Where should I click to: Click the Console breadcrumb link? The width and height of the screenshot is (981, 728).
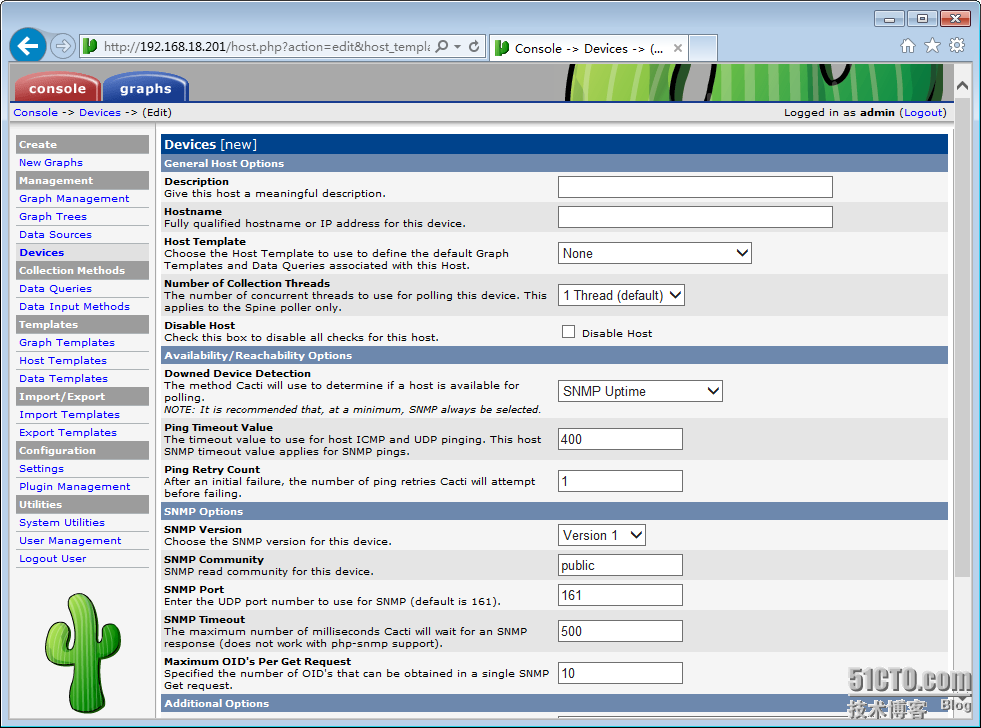pos(36,113)
